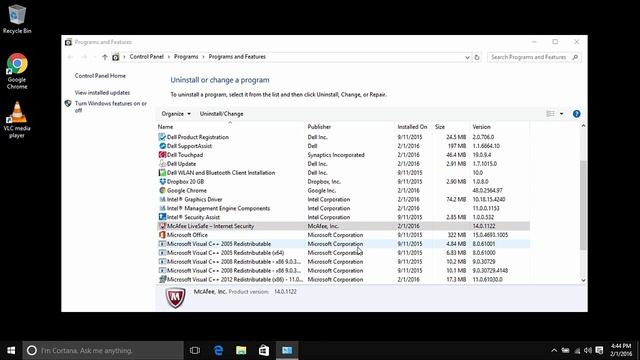Open File Explorer from the taskbar
640x360 pixels.
[x=241, y=350]
